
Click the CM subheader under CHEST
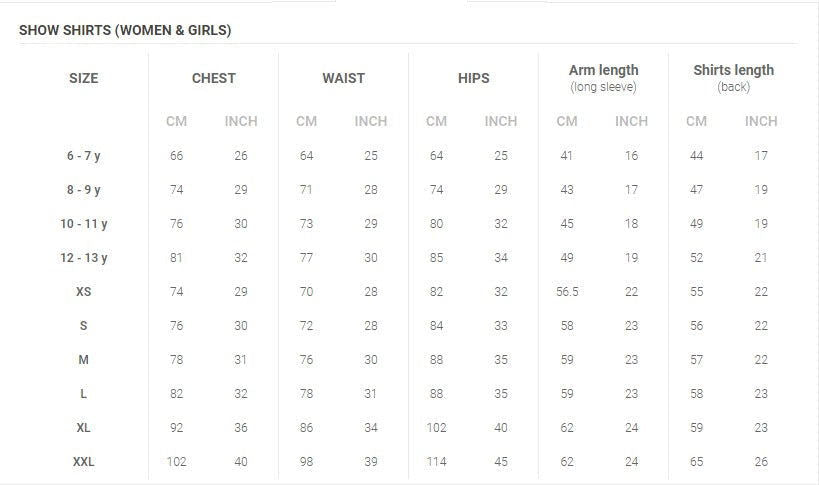tap(176, 121)
